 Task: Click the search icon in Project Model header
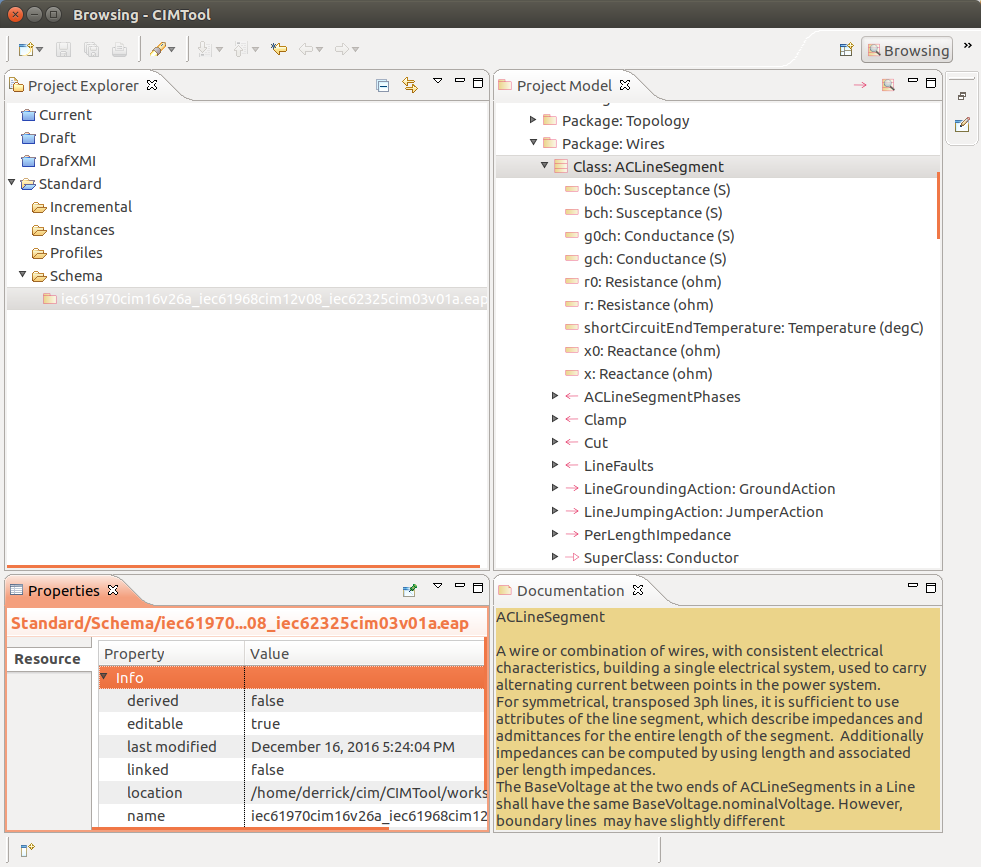tap(888, 85)
